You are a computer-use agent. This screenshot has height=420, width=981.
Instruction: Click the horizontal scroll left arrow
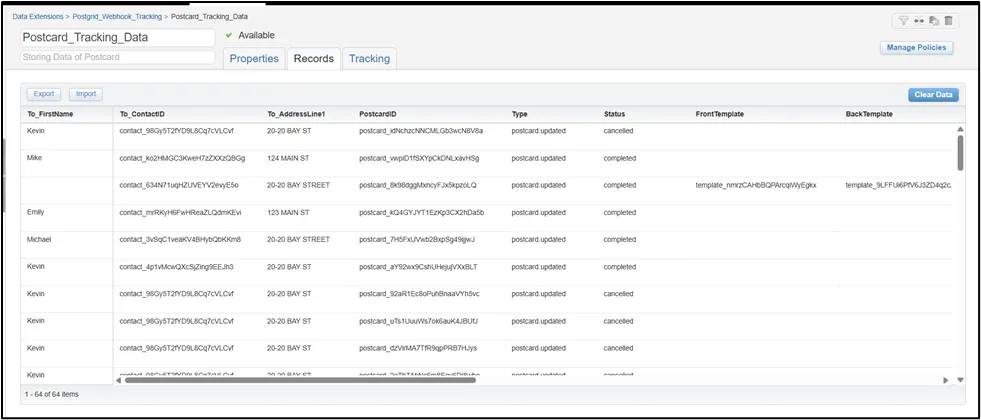[119, 380]
